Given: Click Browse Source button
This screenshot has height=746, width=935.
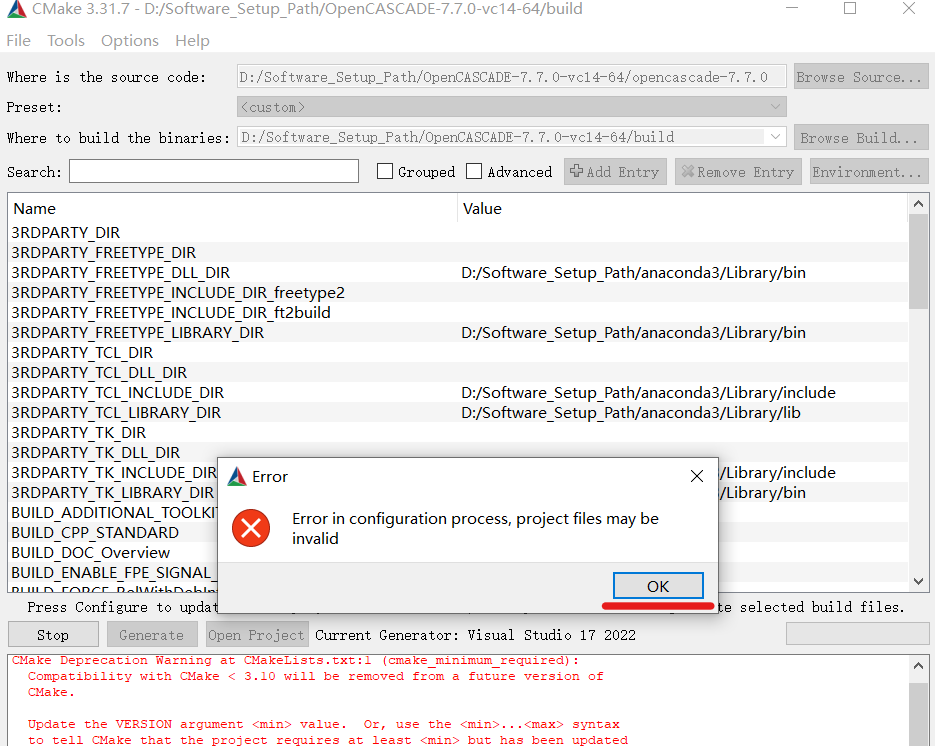Looking at the screenshot, I should point(860,77).
